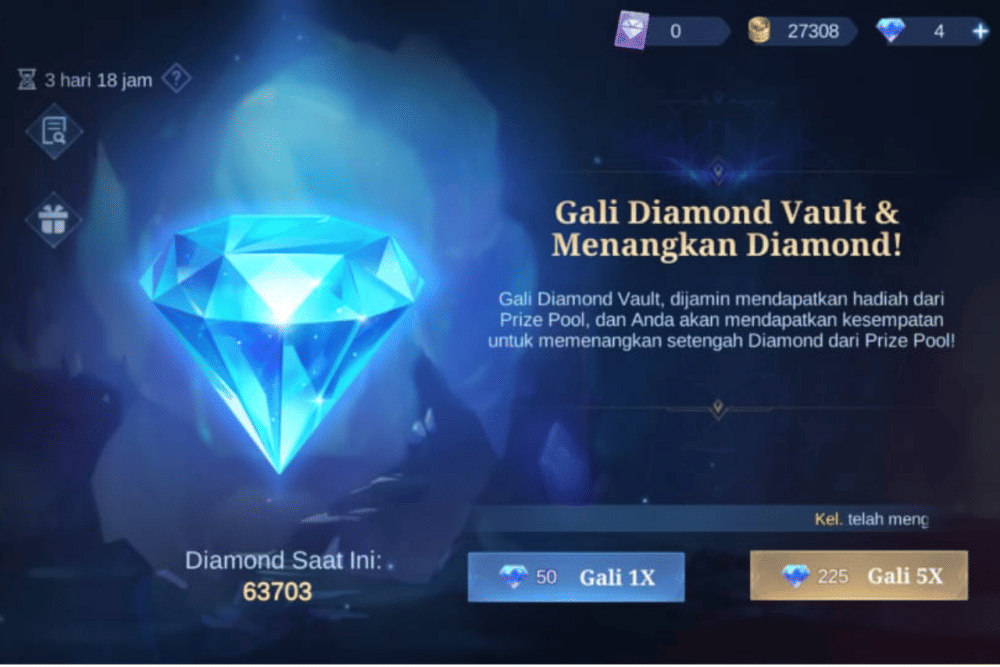
Task: Click the Prize Pool description paragraph
Action: [x=721, y=319]
